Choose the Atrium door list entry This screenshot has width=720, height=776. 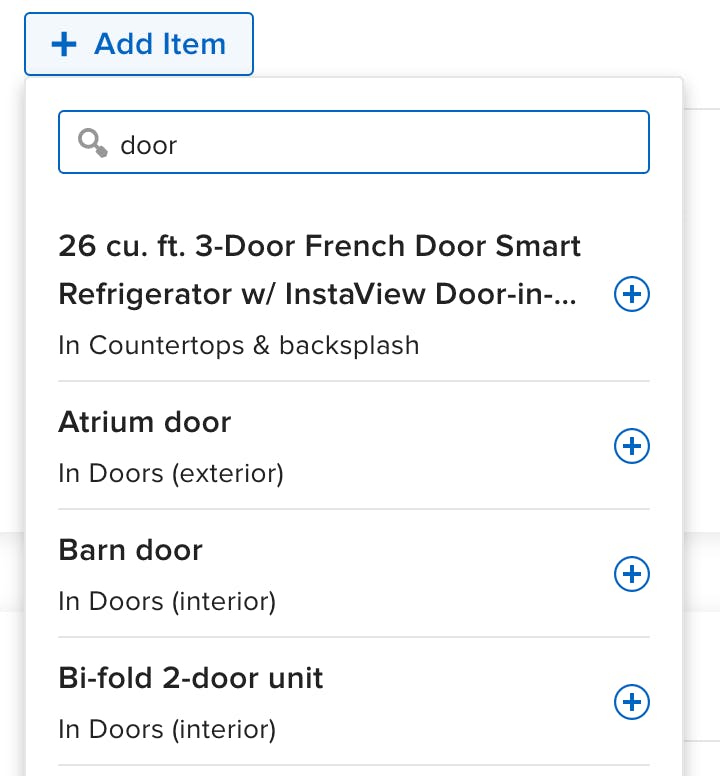click(145, 422)
